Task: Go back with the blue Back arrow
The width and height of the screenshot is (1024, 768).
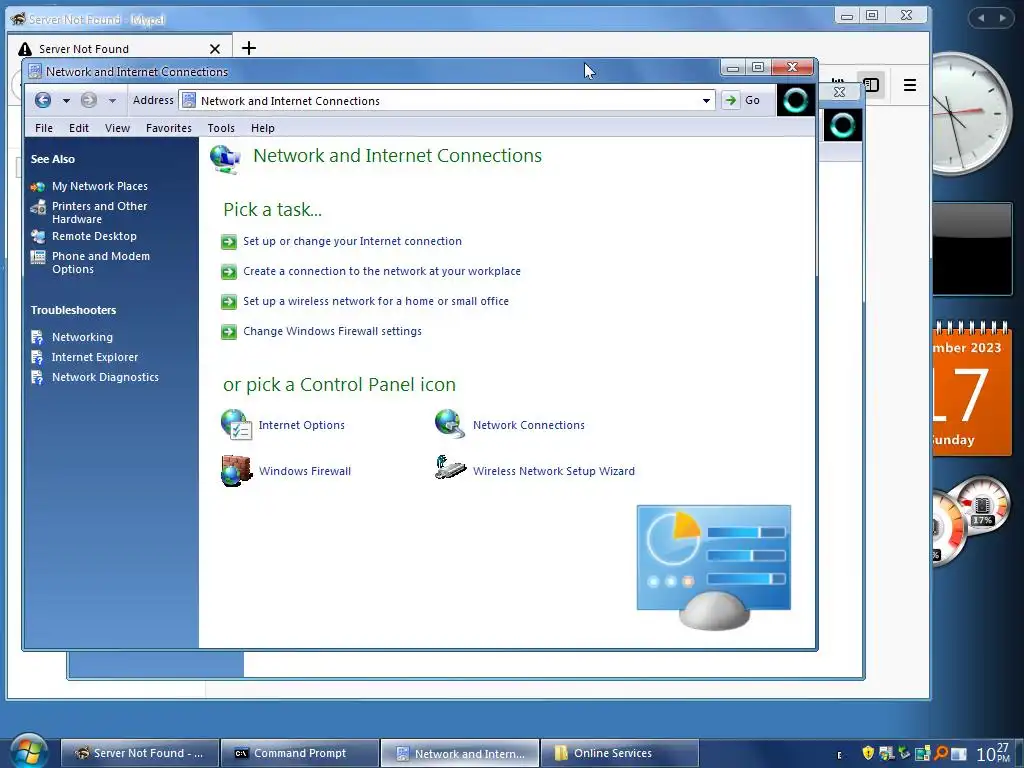Action: 43,100
